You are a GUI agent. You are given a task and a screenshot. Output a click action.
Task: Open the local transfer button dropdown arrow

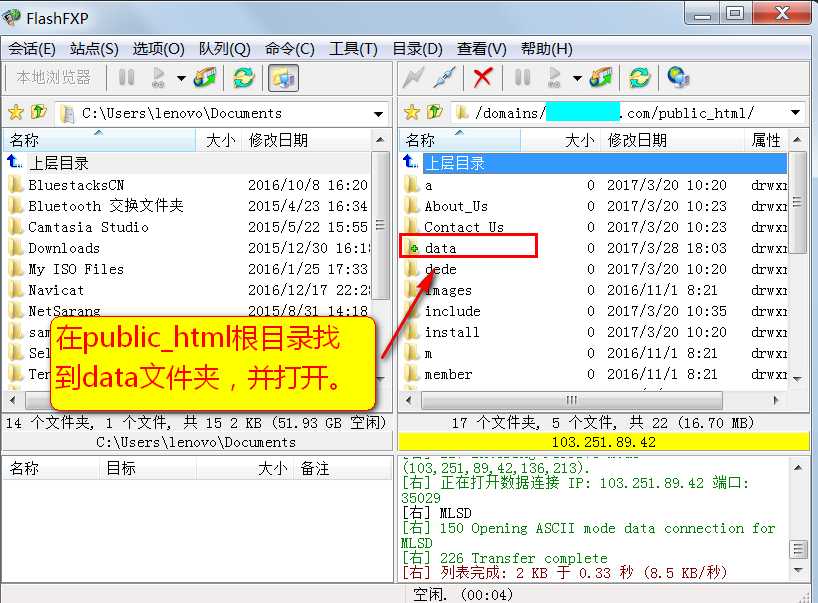click(181, 78)
